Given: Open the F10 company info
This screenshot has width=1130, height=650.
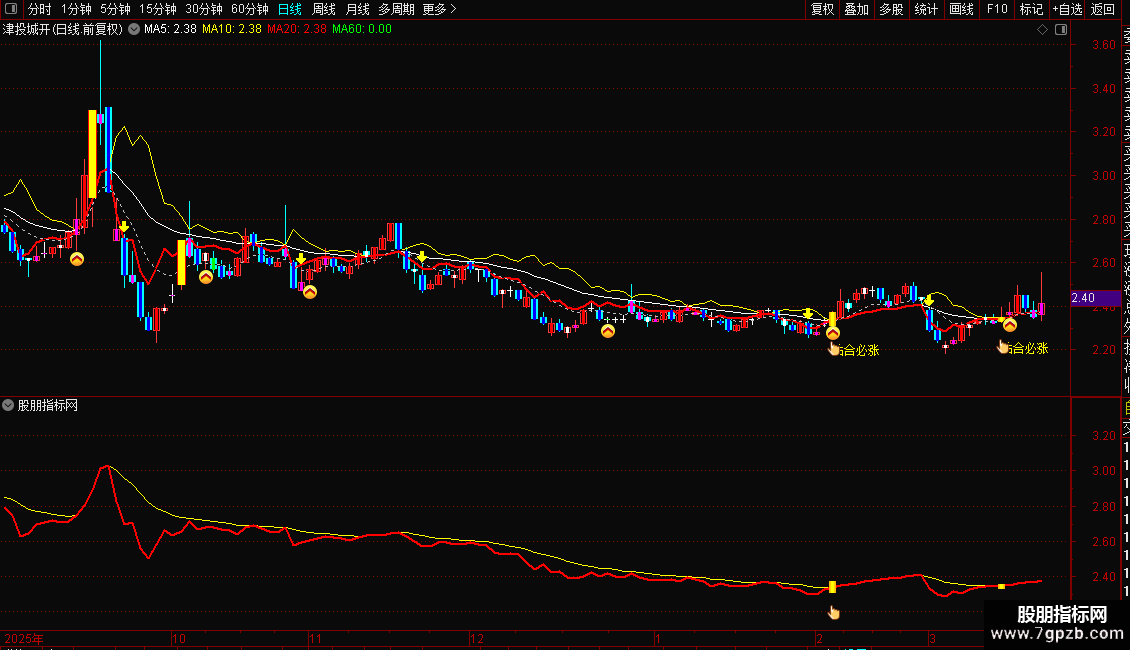Looking at the screenshot, I should click(x=997, y=9).
